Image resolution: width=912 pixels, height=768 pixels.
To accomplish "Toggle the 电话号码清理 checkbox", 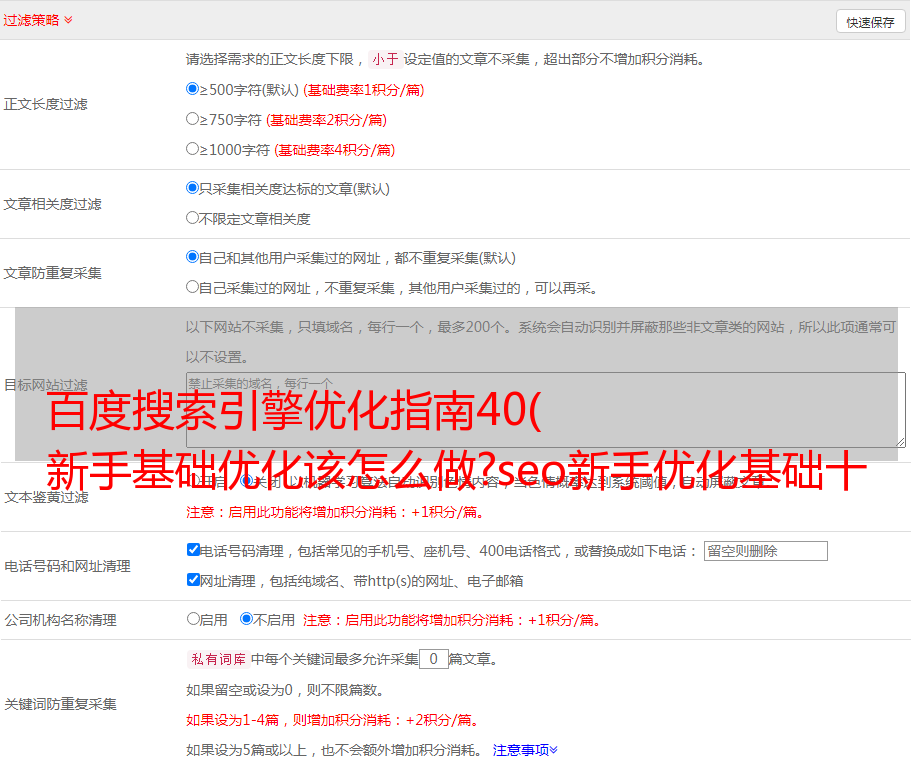I will [x=193, y=550].
